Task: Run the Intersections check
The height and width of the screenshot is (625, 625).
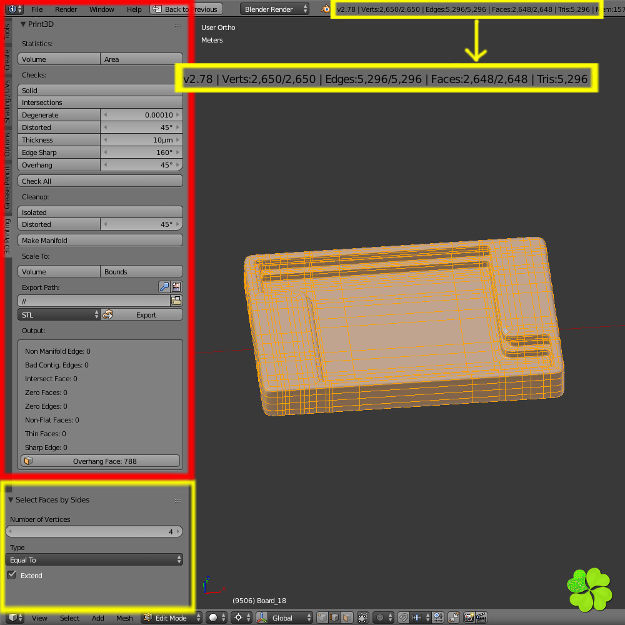Action: click(x=100, y=102)
